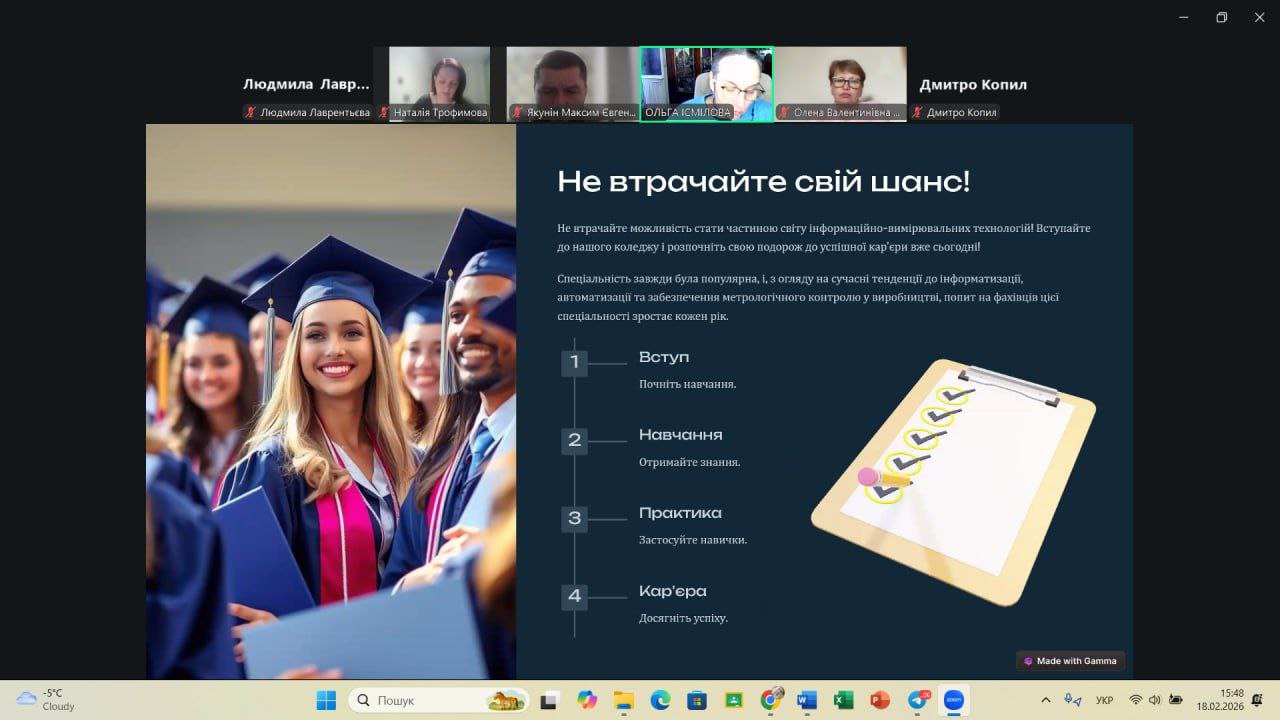Click the slide heading "Не втрачайте свій шанс!"
Screen dimensions: 1280x720
[763, 182]
